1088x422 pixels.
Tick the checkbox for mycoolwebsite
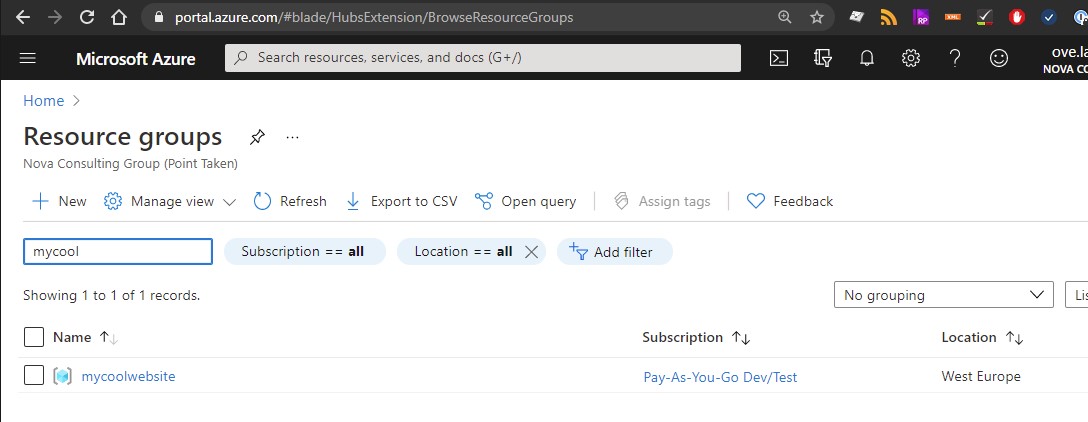point(34,376)
